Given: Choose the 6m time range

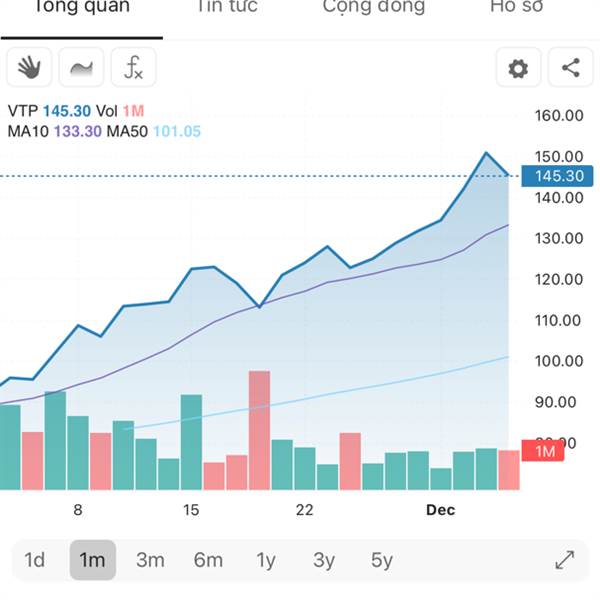Looking at the screenshot, I should (x=208, y=560).
